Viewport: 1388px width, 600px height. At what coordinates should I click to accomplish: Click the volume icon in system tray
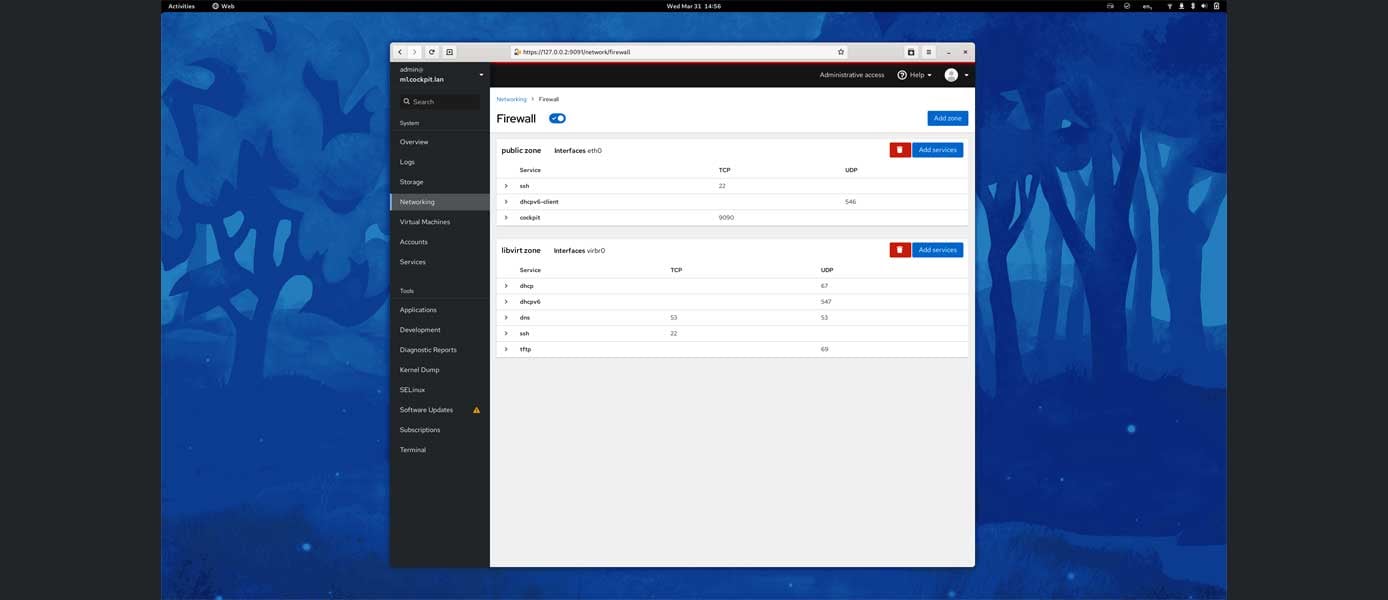(1204, 5)
